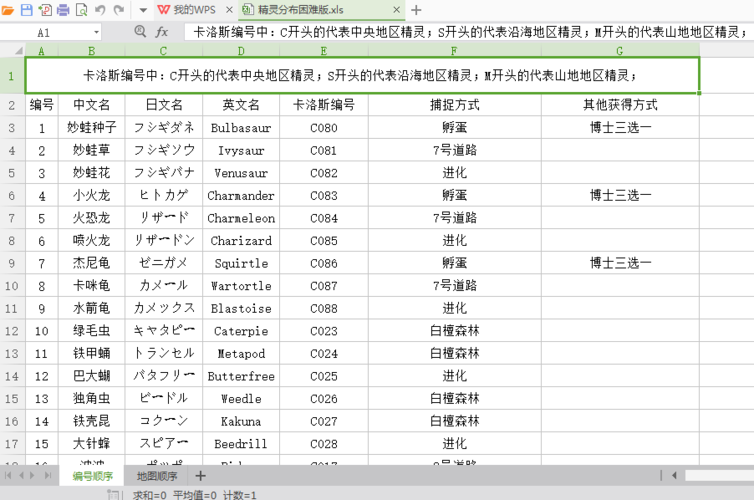Print the spreadsheet with the printer icon
Screen dimensions: 754x500
63,10
